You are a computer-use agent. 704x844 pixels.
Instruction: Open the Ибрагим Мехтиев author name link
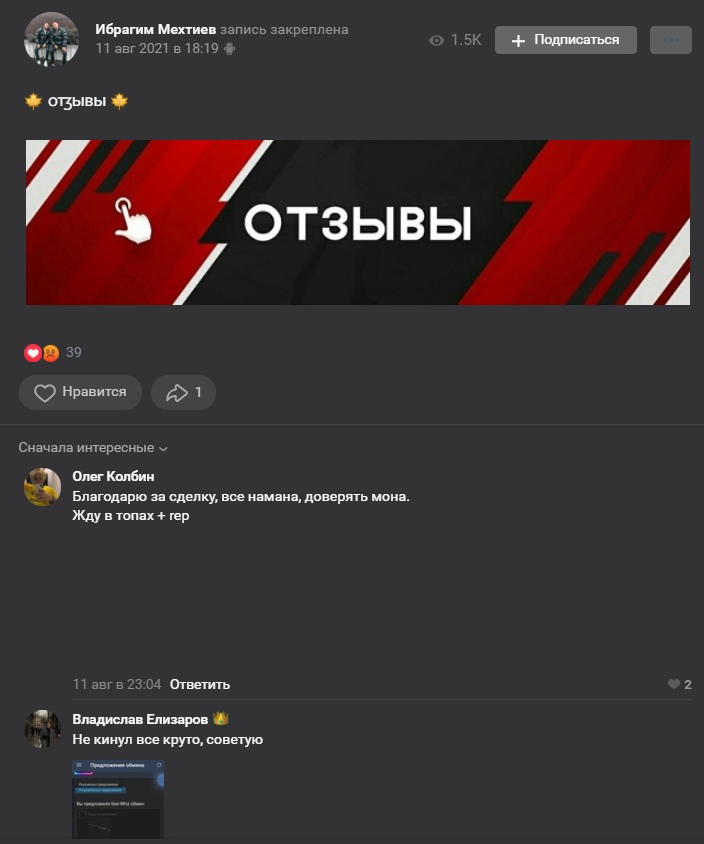click(156, 29)
